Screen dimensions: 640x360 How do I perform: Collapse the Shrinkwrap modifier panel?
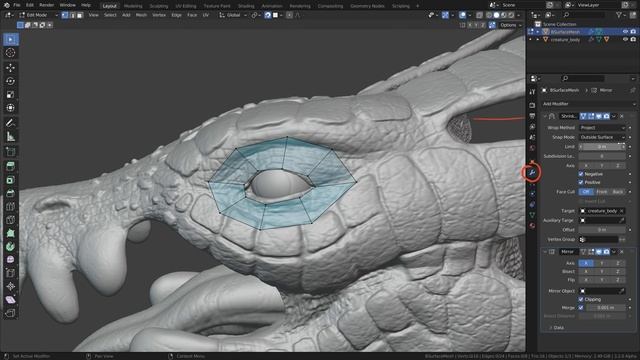[x=544, y=116]
